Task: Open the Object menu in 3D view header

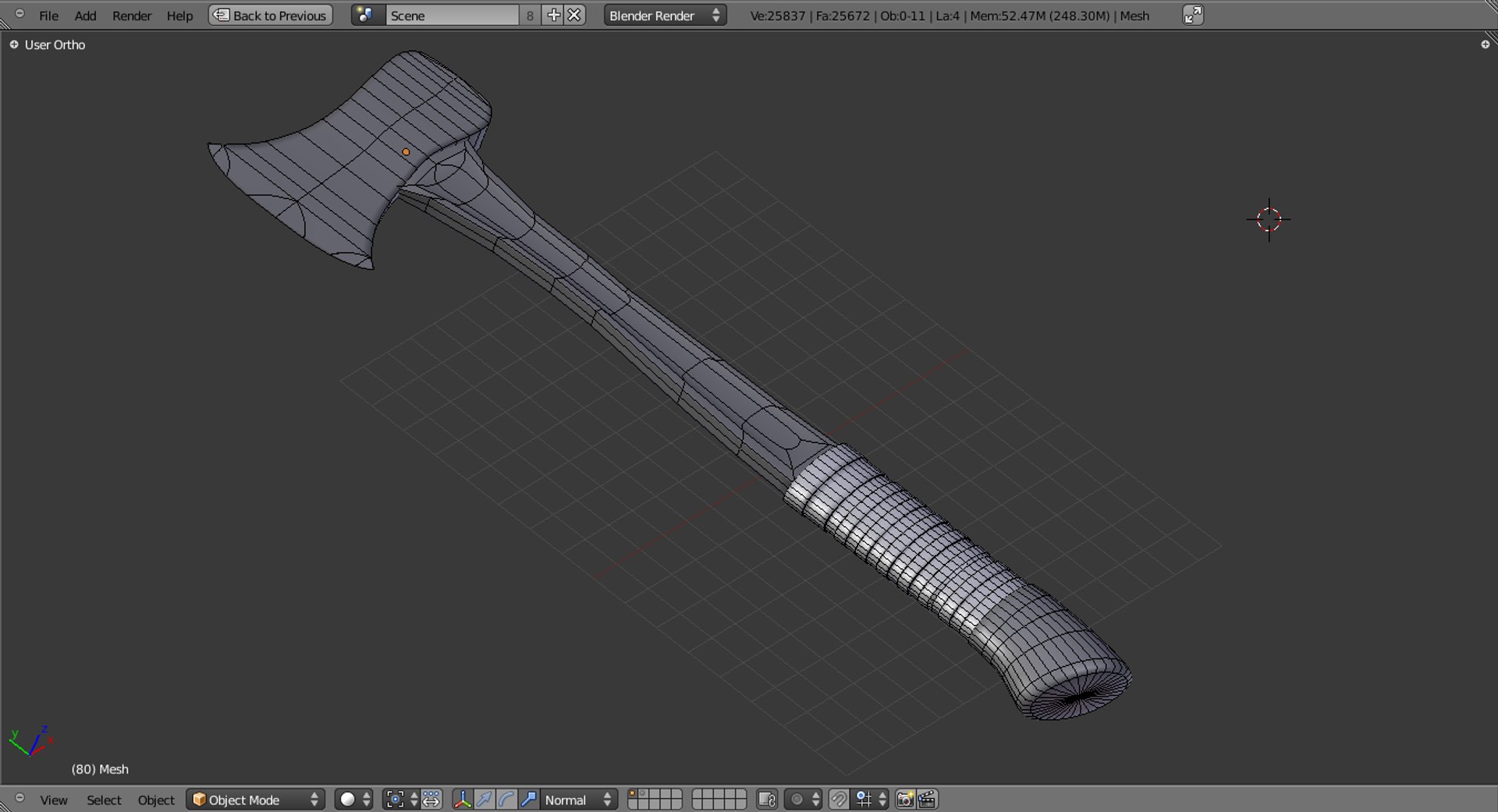Action: [x=156, y=800]
